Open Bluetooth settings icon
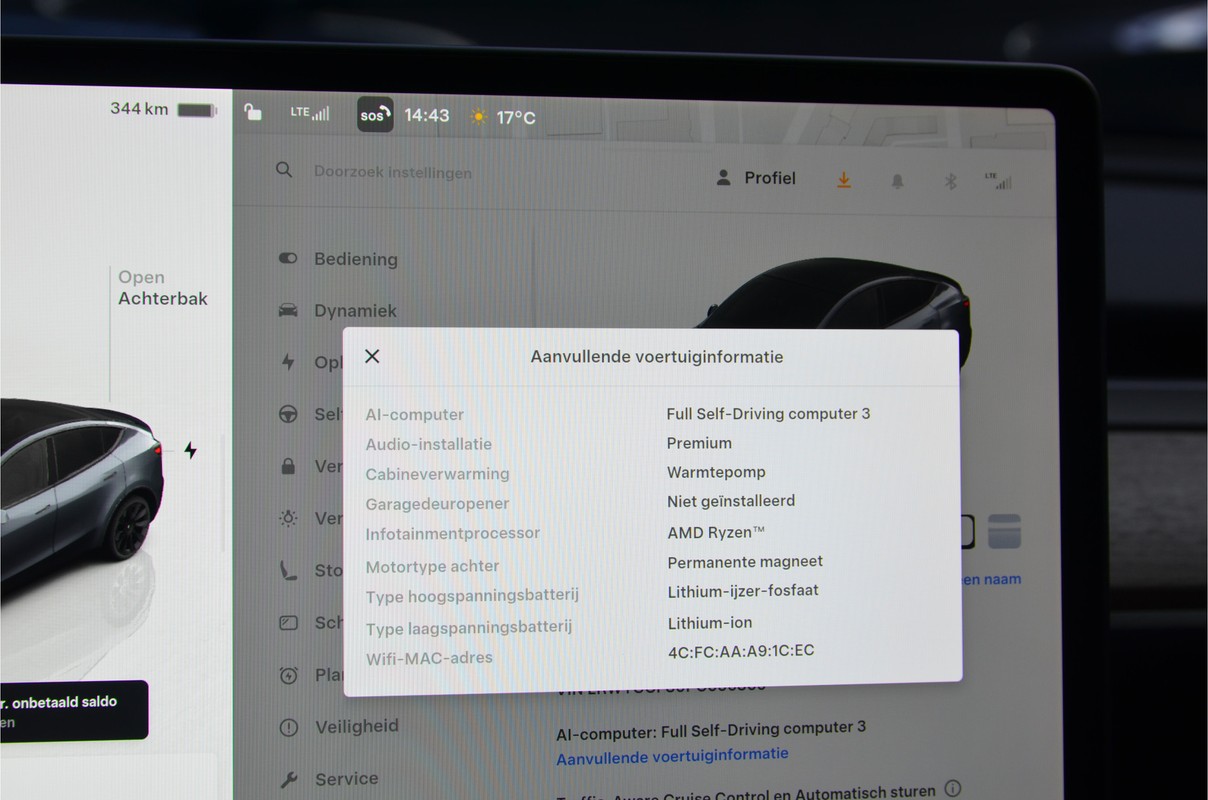1208x800 pixels. click(951, 181)
